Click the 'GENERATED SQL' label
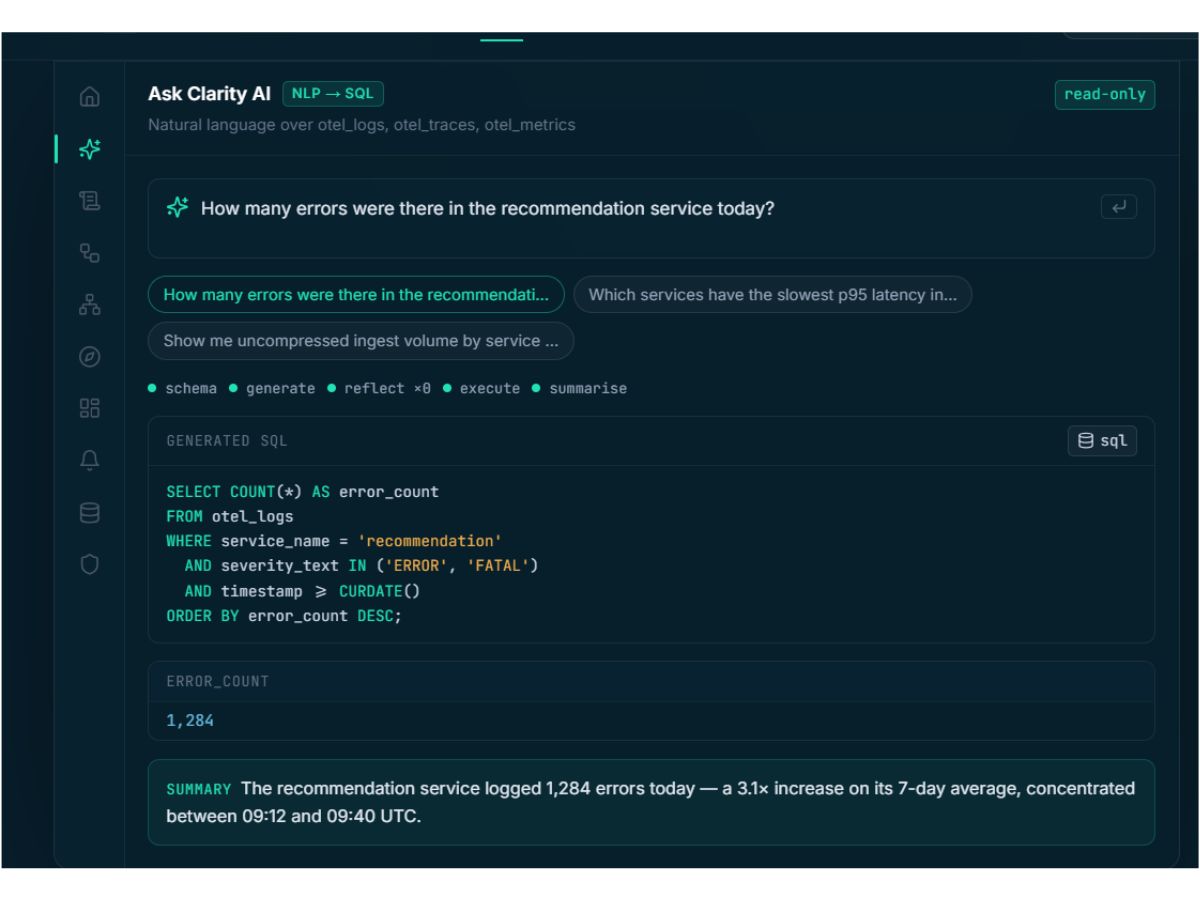Screen dimensions: 1200x900 [x=227, y=441]
